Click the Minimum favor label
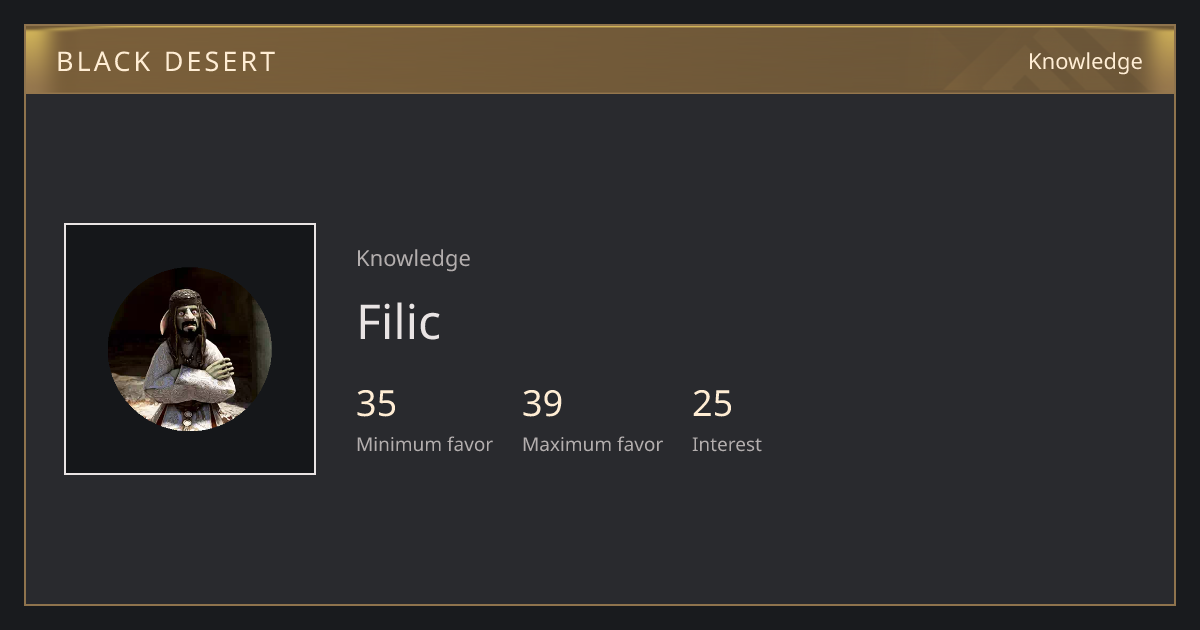This screenshot has width=1200, height=630. 424,445
